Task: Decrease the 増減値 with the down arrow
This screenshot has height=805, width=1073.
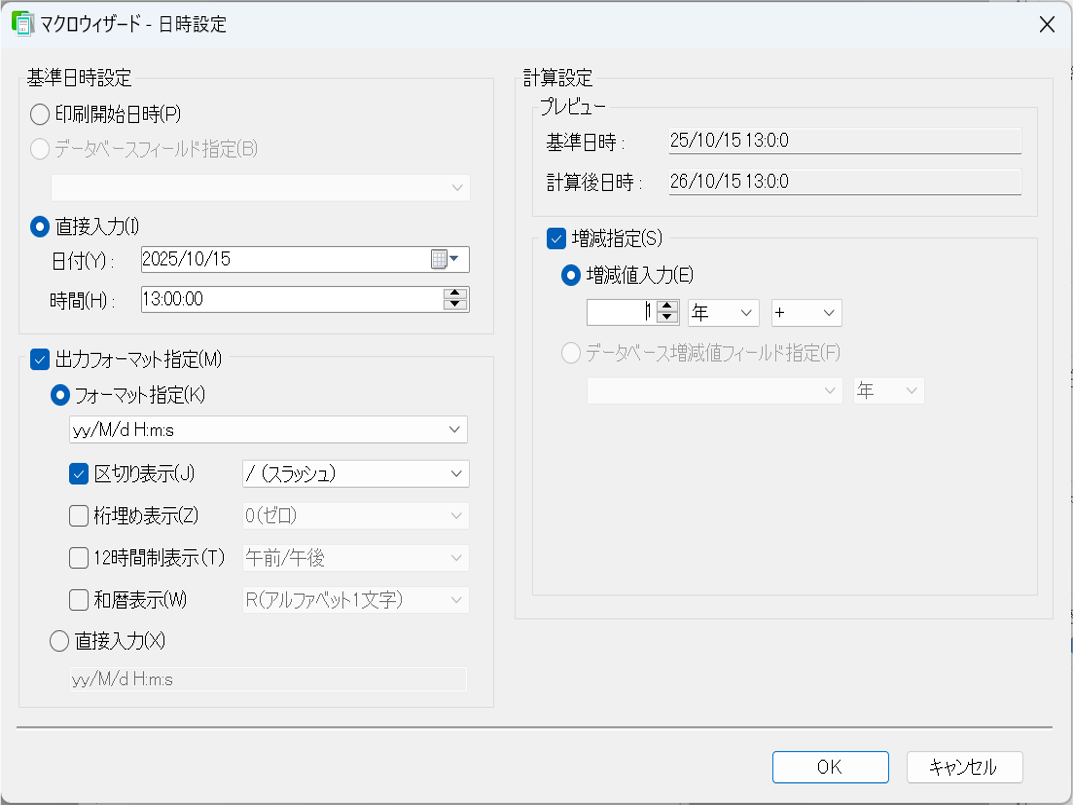Action: tap(667, 318)
